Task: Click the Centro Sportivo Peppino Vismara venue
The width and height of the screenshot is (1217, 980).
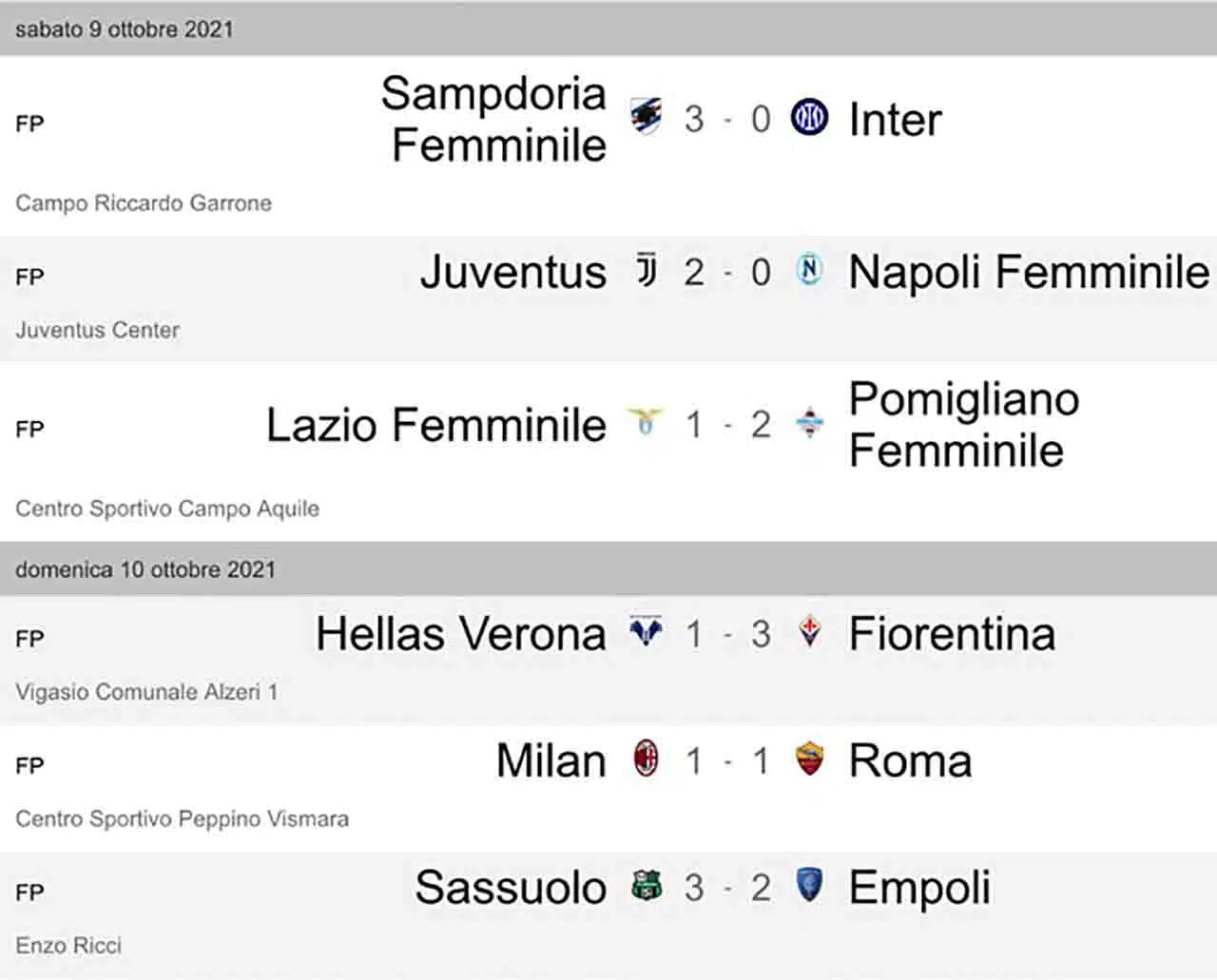Action: [x=182, y=818]
